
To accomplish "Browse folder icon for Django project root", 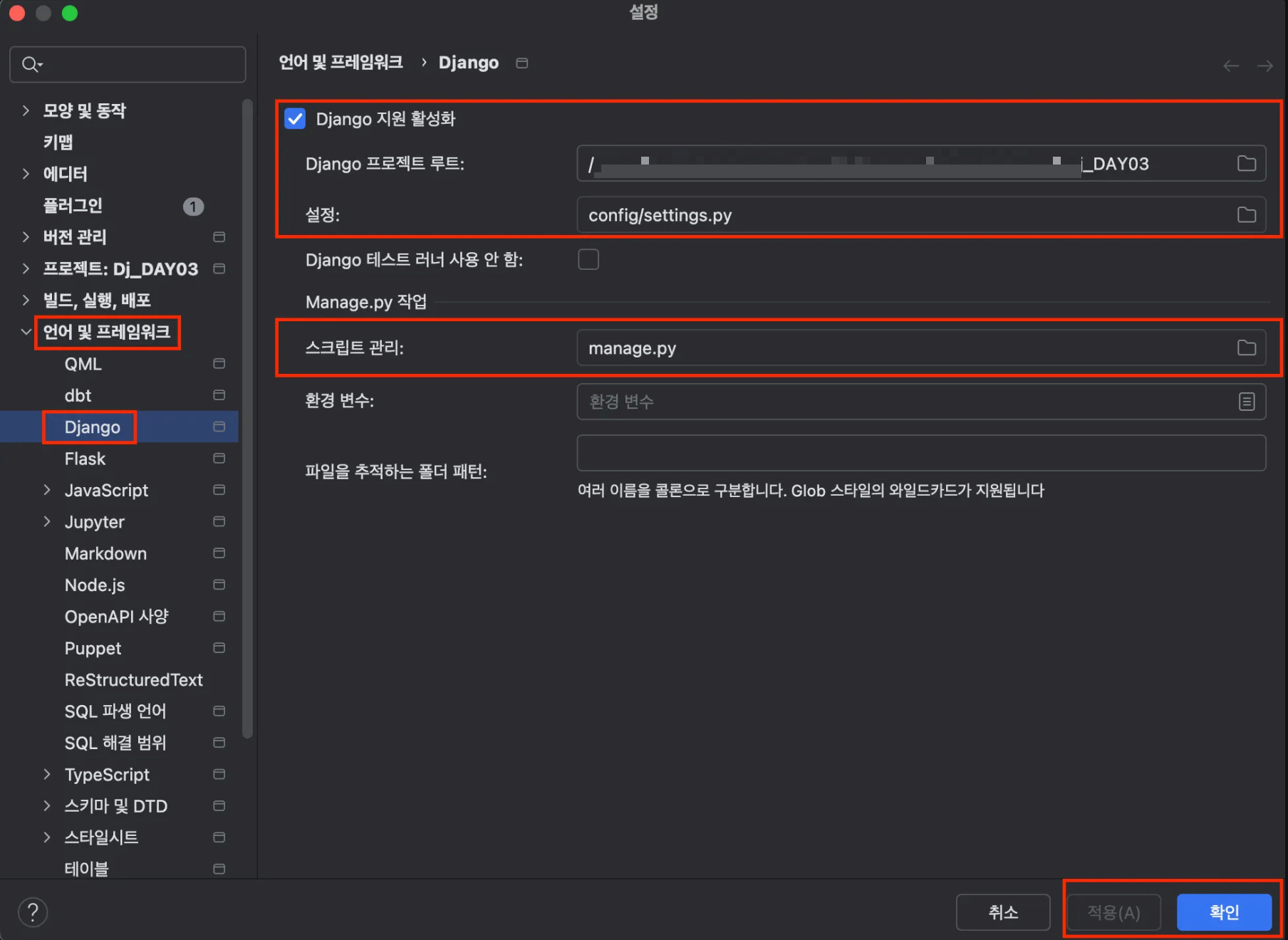I will click(x=1246, y=164).
